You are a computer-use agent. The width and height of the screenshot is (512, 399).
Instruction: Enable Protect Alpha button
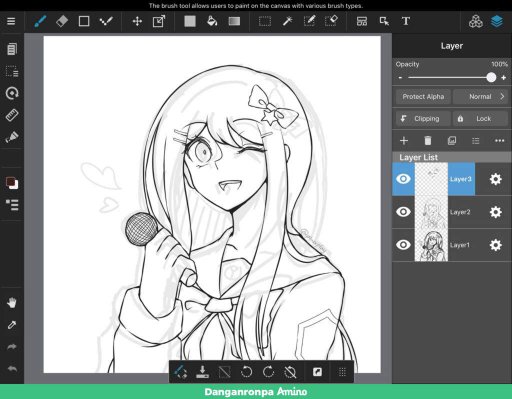click(423, 97)
